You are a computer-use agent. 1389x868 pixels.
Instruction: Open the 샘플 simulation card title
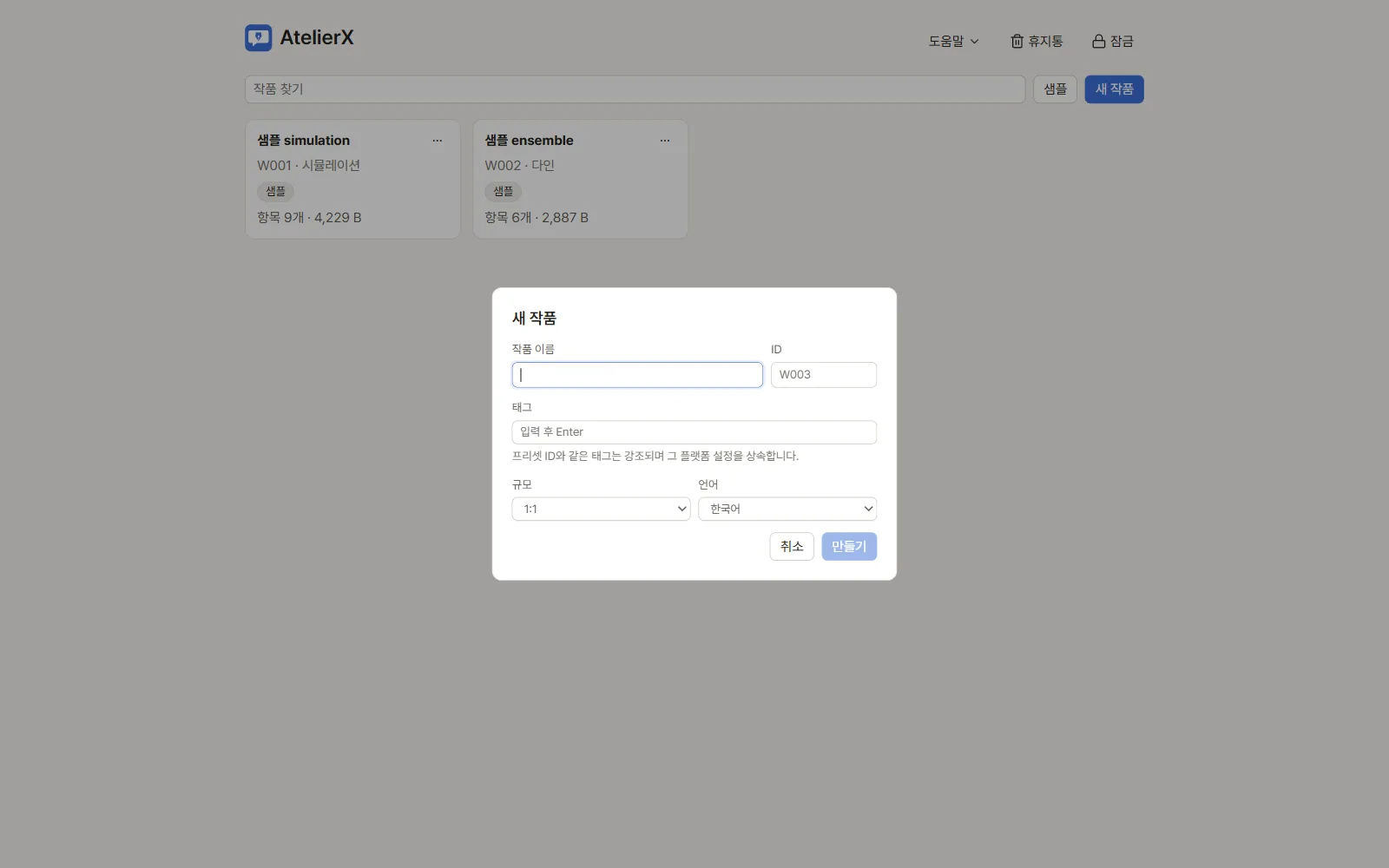304,141
